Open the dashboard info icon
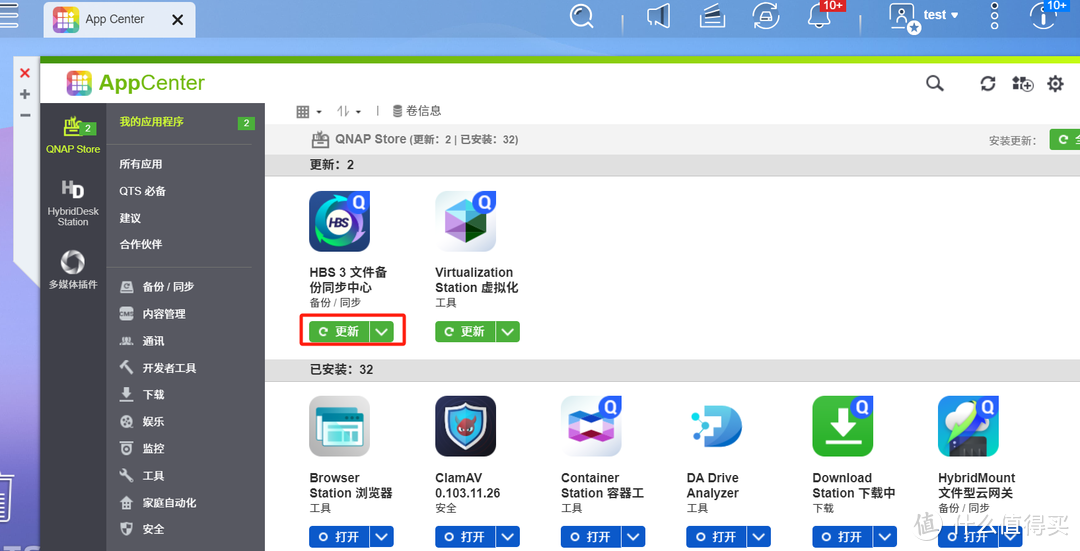This screenshot has width=1080, height=551. pyautogui.click(x=1043, y=15)
